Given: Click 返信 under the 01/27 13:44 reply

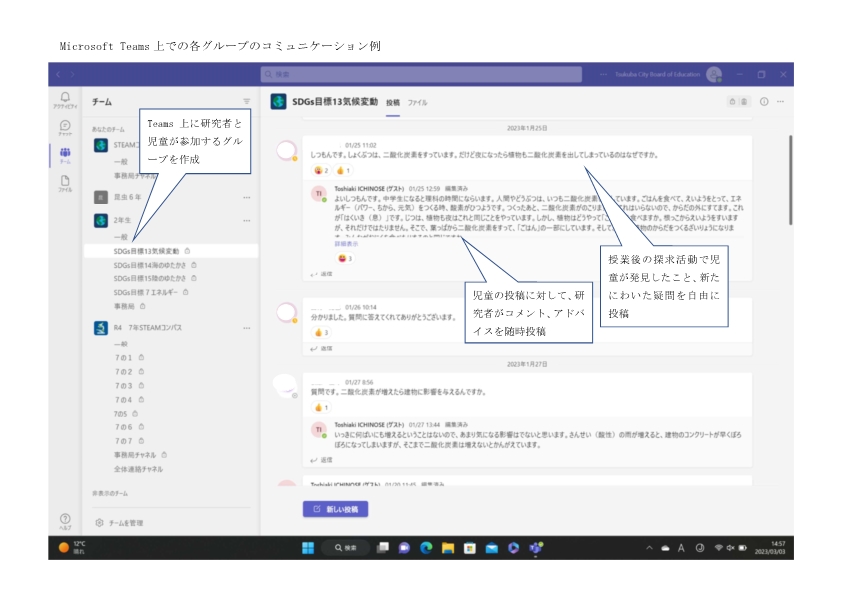Looking at the screenshot, I should coord(322,460).
